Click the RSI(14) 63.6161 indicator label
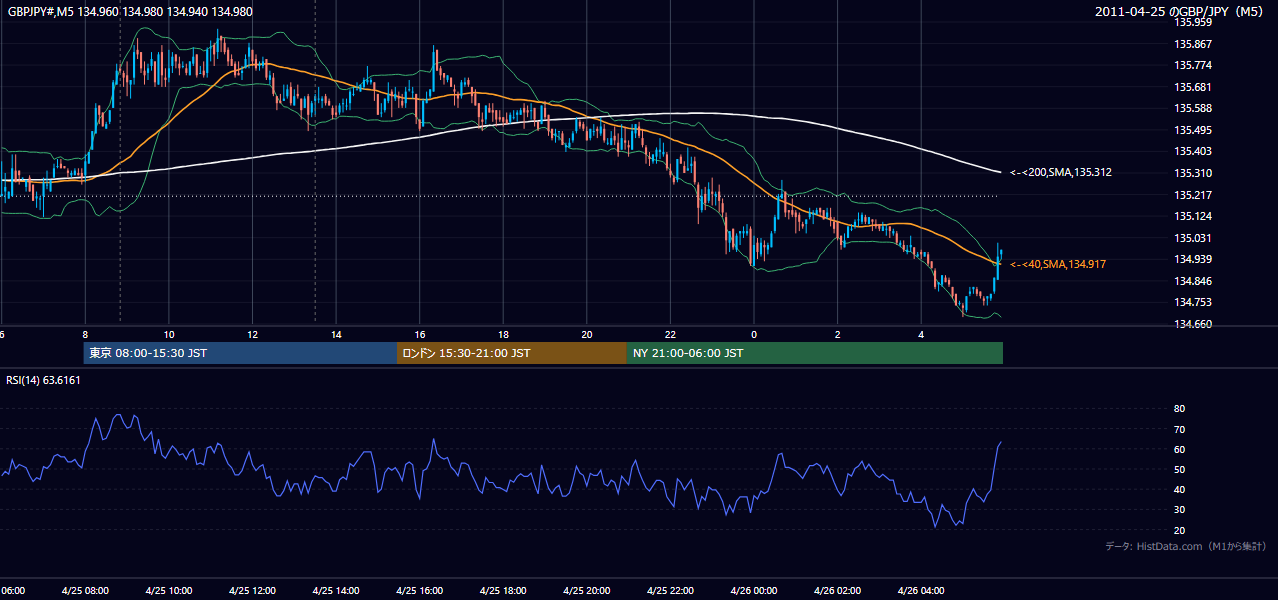The height and width of the screenshot is (600, 1278). [44, 380]
